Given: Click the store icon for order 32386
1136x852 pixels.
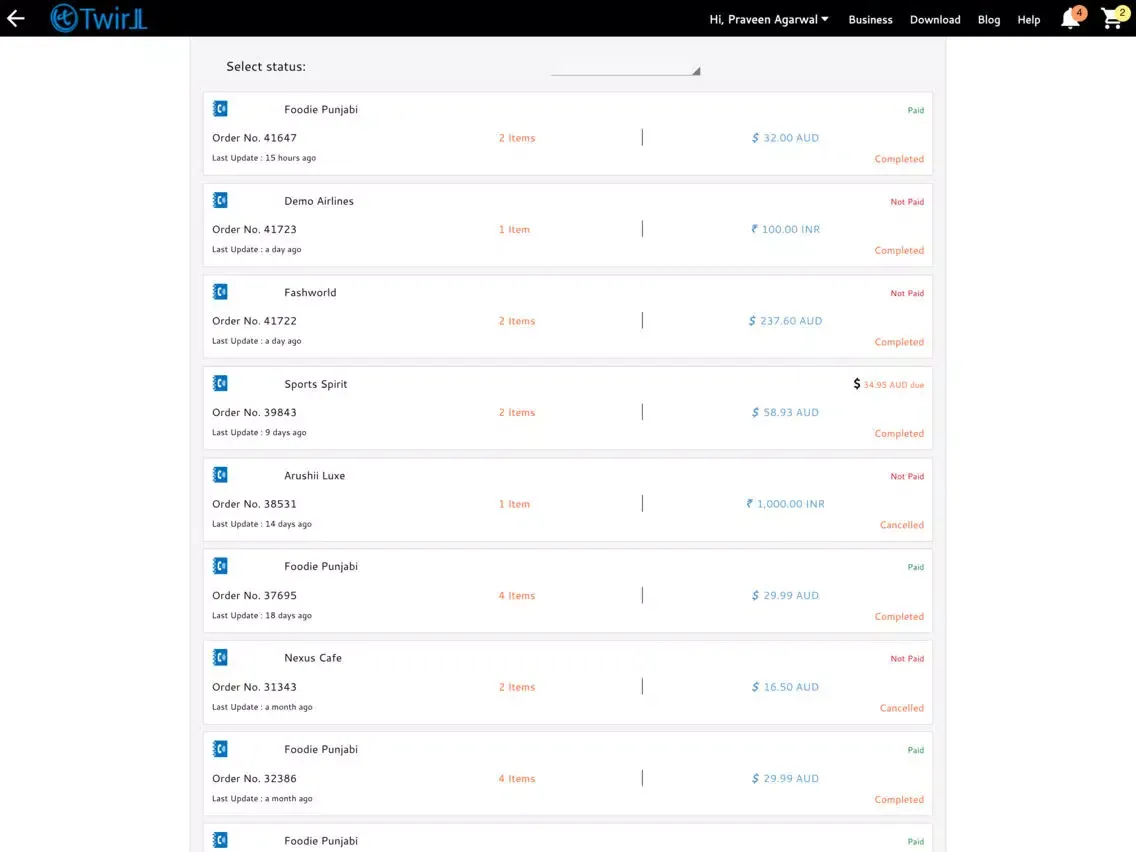Looking at the screenshot, I should (220, 748).
